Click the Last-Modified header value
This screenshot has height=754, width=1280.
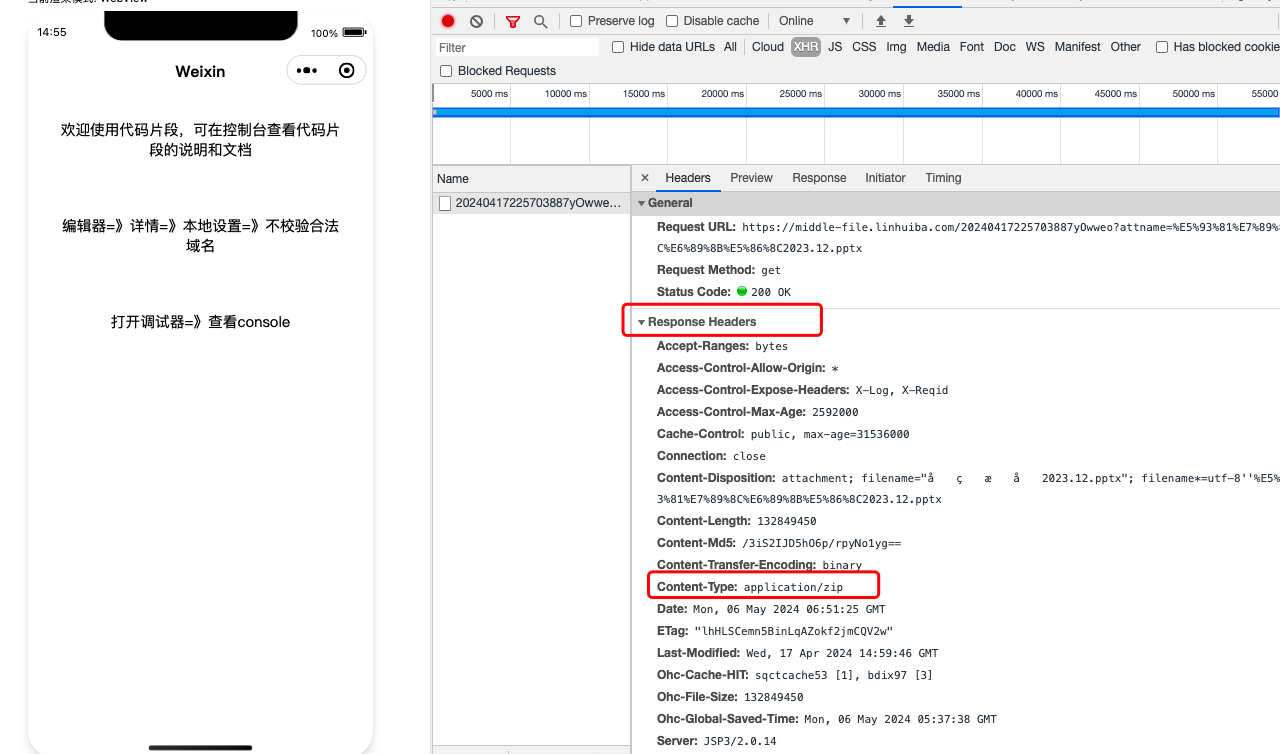click(x=842, y=653)
